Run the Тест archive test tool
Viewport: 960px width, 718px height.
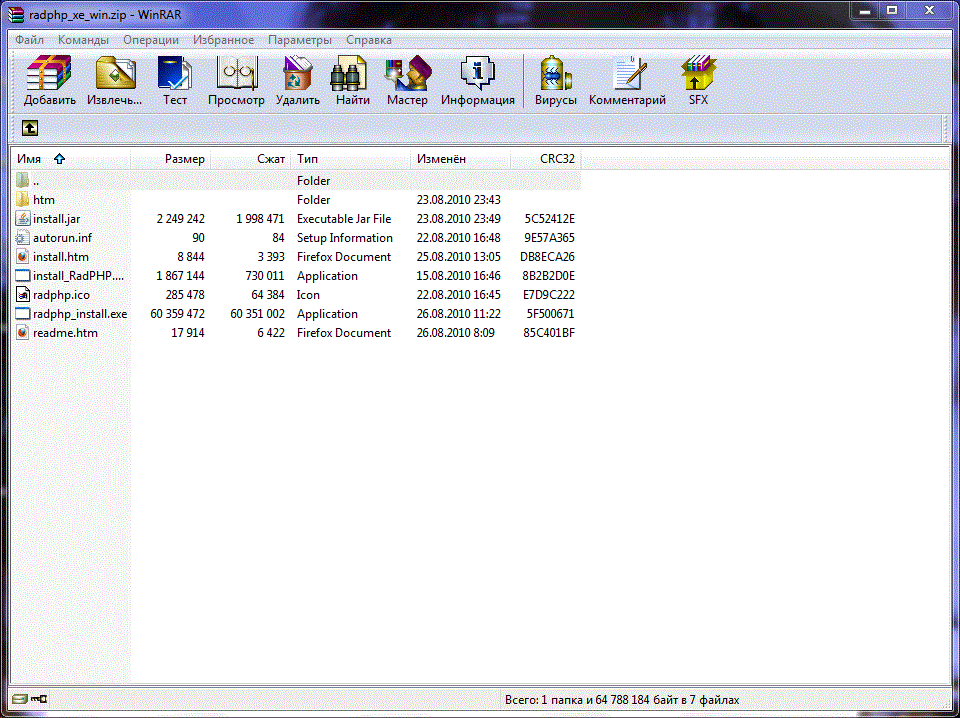[174, 81]
